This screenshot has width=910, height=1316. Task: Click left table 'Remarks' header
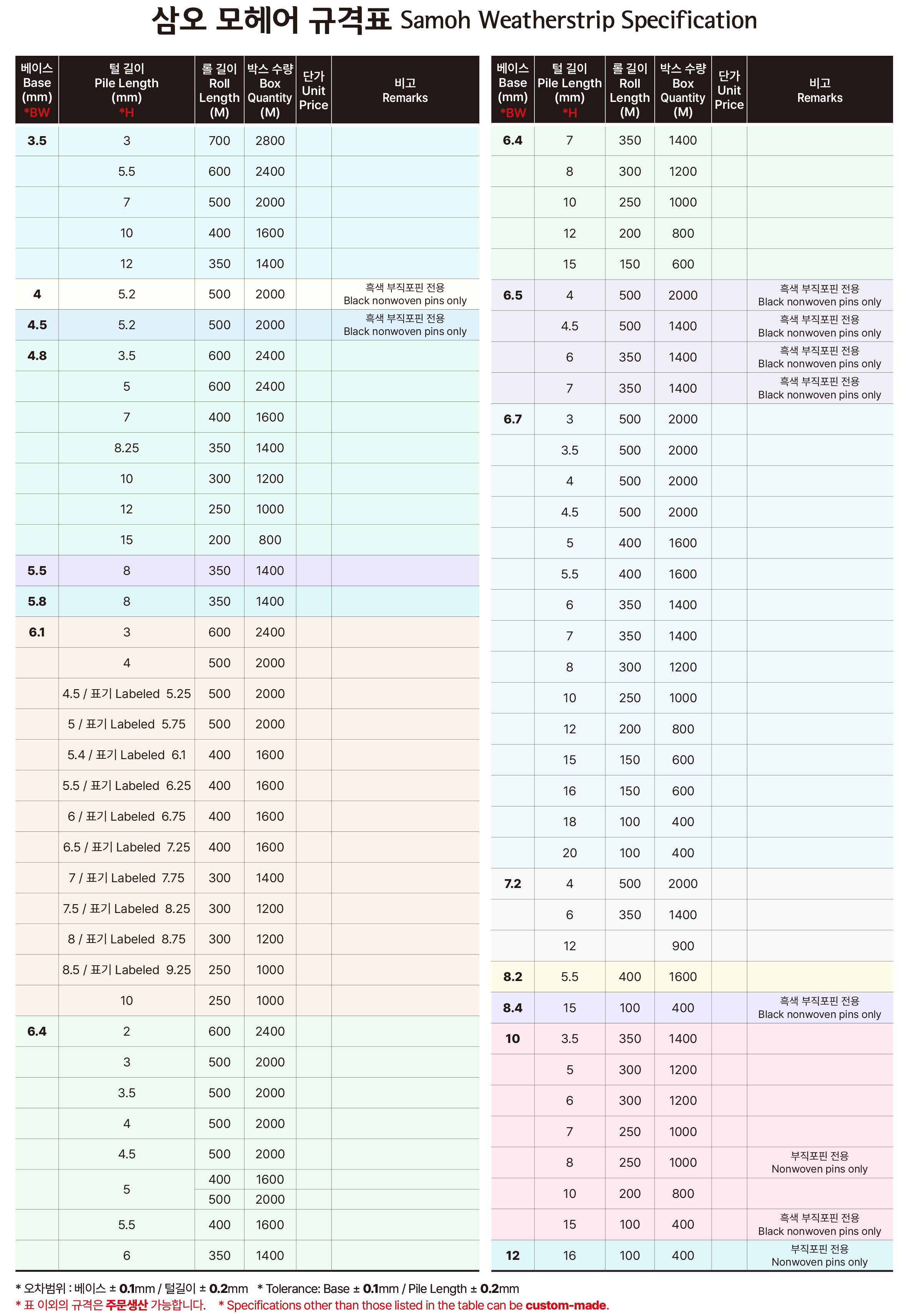pos(405,90)
